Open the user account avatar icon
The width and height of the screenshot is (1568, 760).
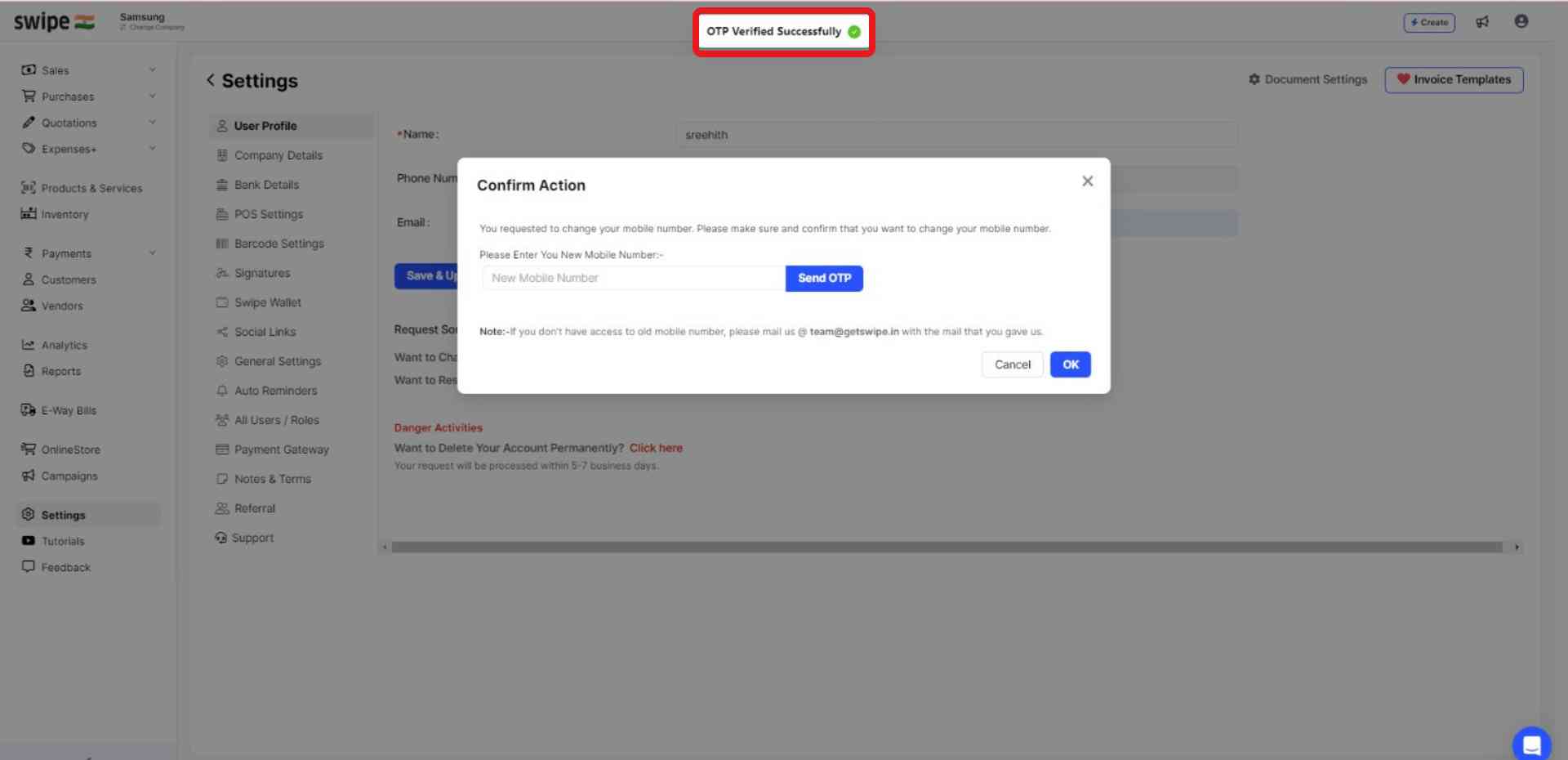pyautogui.click(x=1521, y=21)
